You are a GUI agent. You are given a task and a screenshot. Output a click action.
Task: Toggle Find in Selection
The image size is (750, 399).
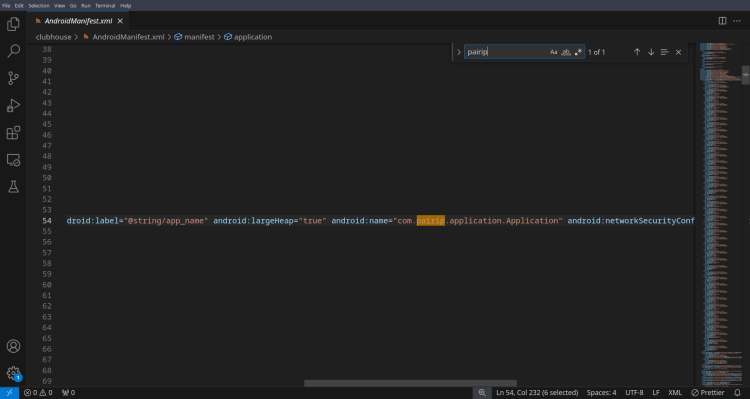tap(664, 52)
